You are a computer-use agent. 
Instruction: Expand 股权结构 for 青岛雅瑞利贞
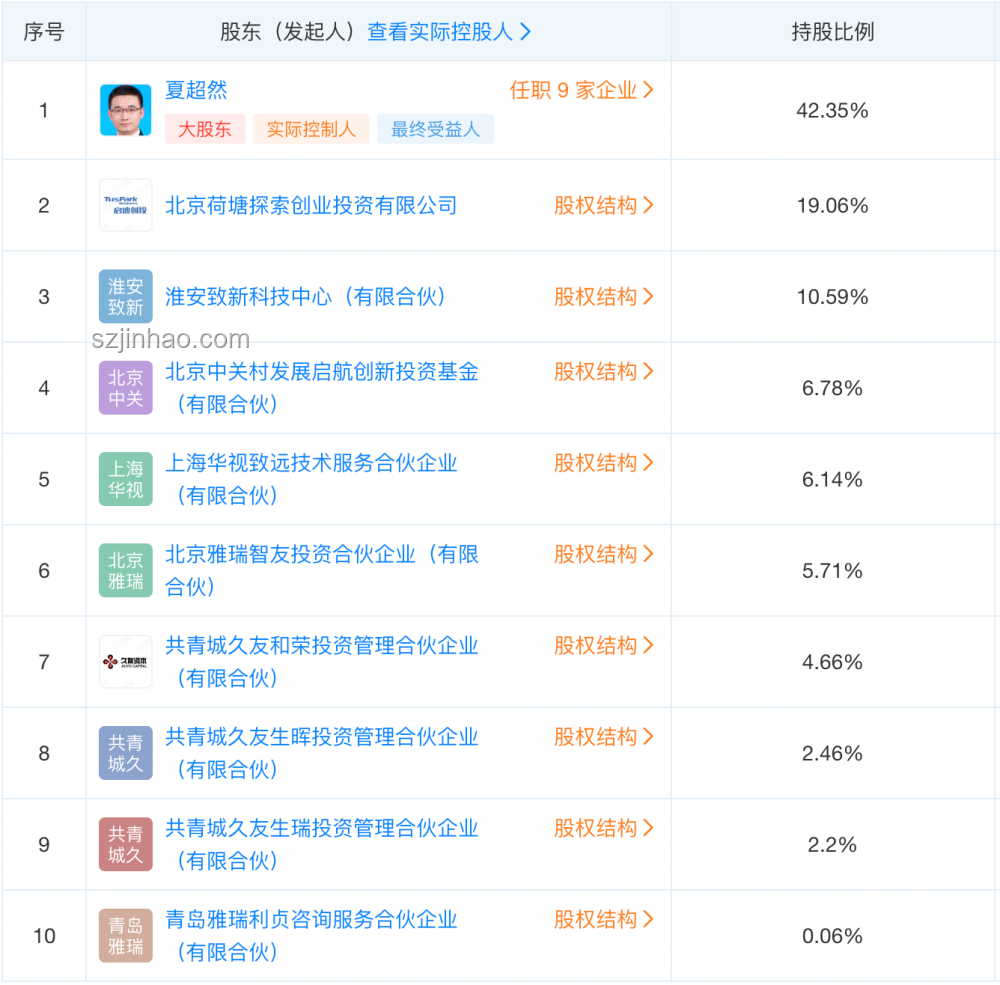tap(603, 919)
